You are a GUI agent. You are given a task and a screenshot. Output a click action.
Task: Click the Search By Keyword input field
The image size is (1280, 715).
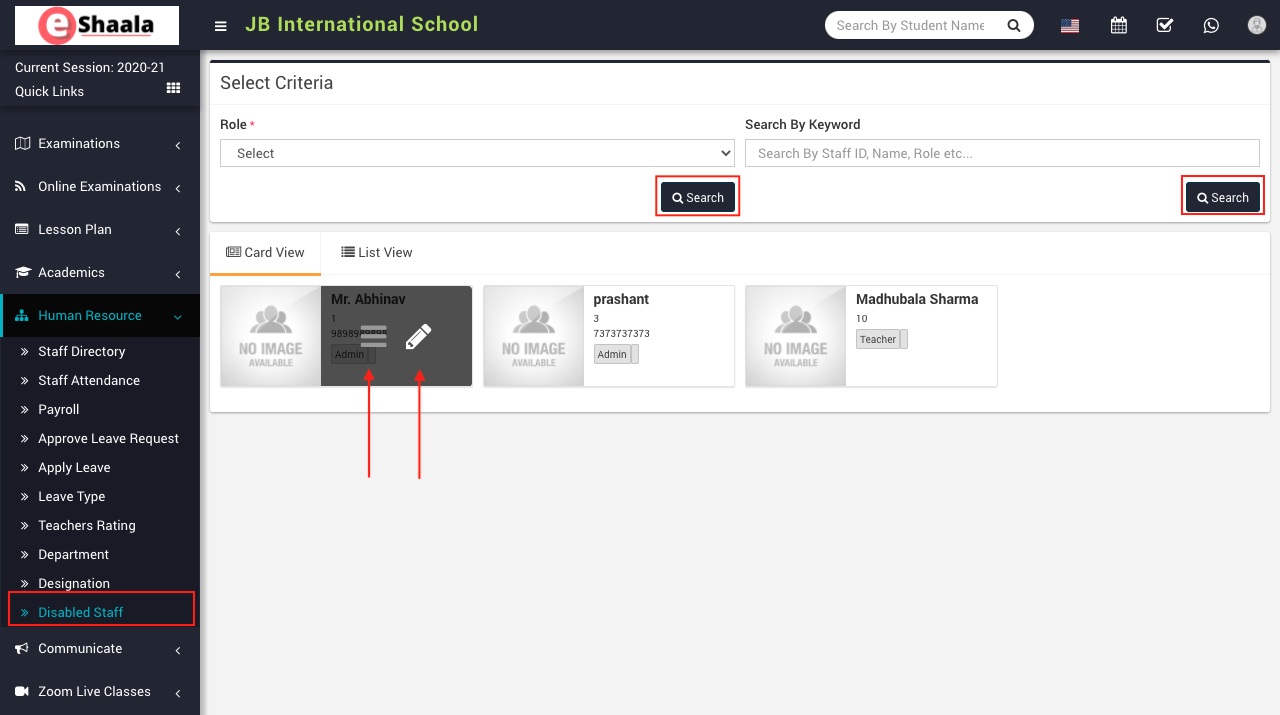[1001, 153]
